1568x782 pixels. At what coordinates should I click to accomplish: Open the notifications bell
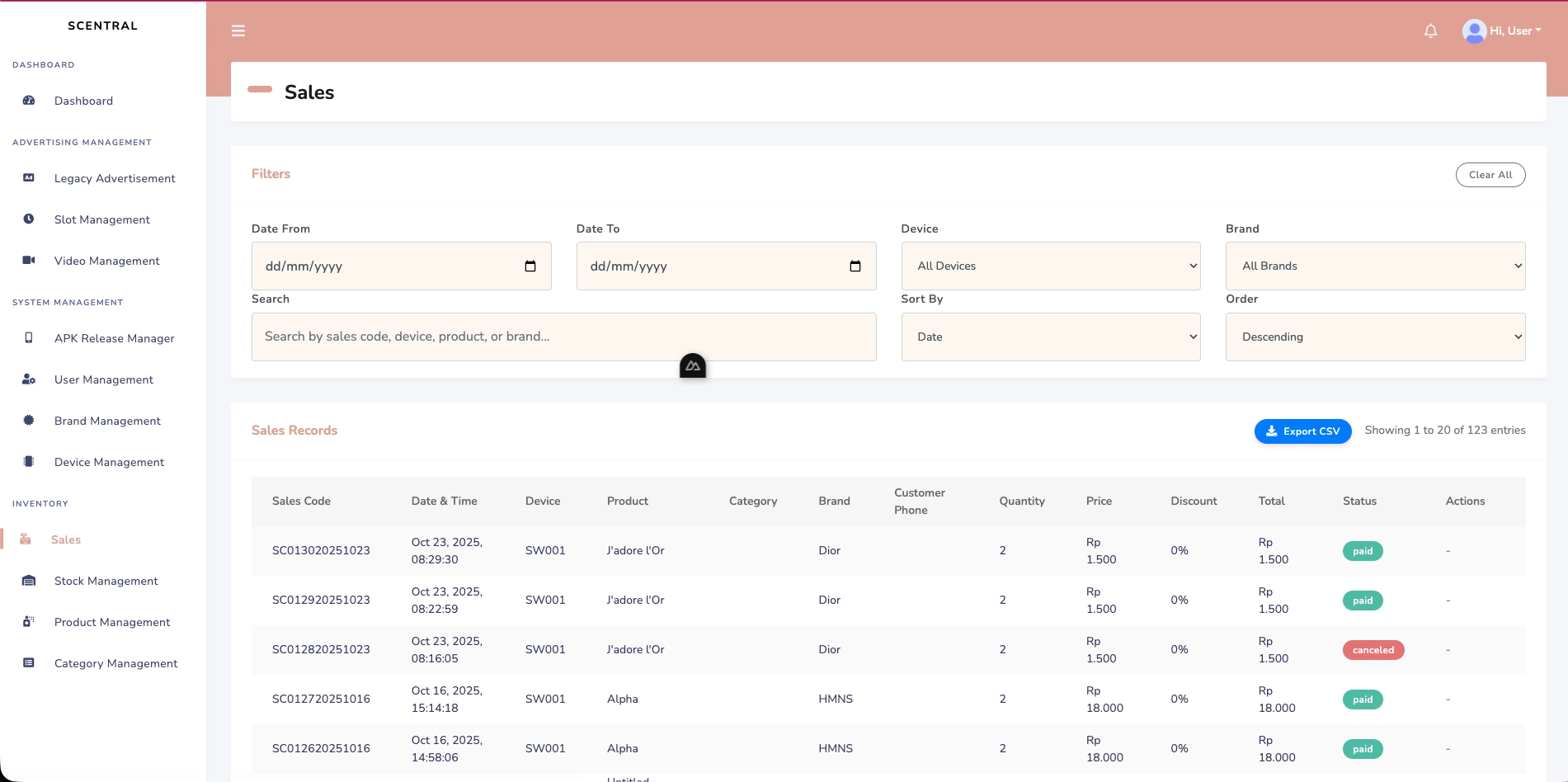coord(1430,31)
